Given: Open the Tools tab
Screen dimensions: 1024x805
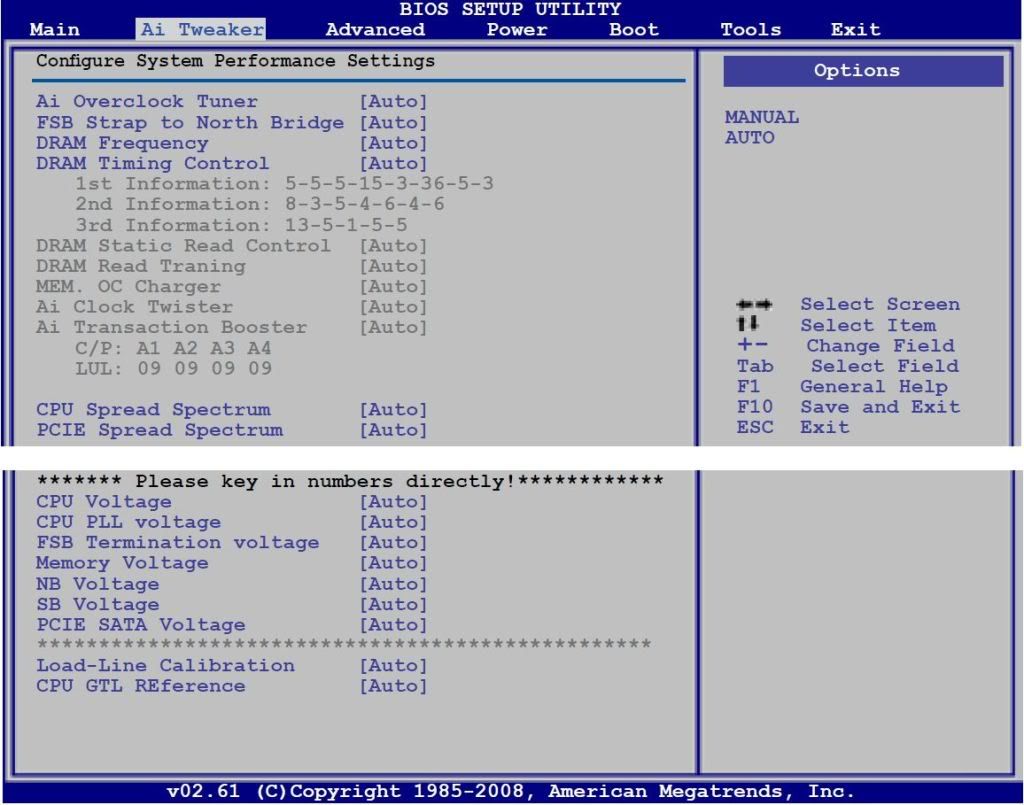Looking at the screenshot, I should pyautogui.click(x=751, y=30).
